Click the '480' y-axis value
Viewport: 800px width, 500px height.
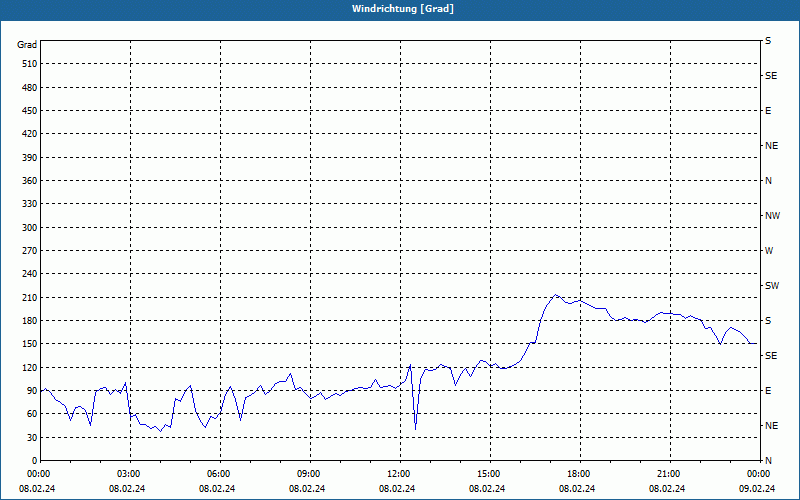30,88
